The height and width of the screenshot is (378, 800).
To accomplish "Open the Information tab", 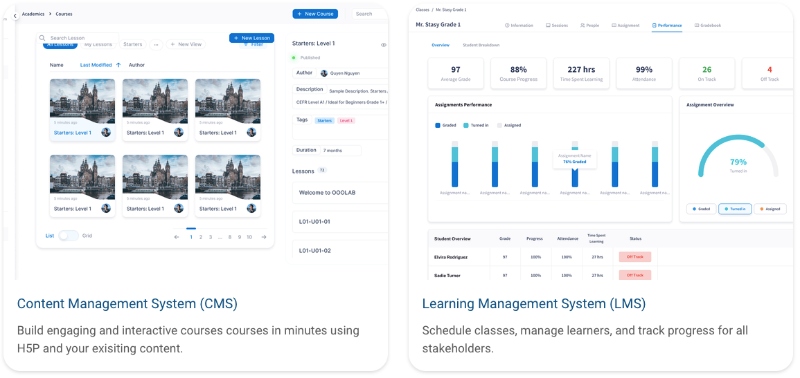I will [x=519, y=25].
